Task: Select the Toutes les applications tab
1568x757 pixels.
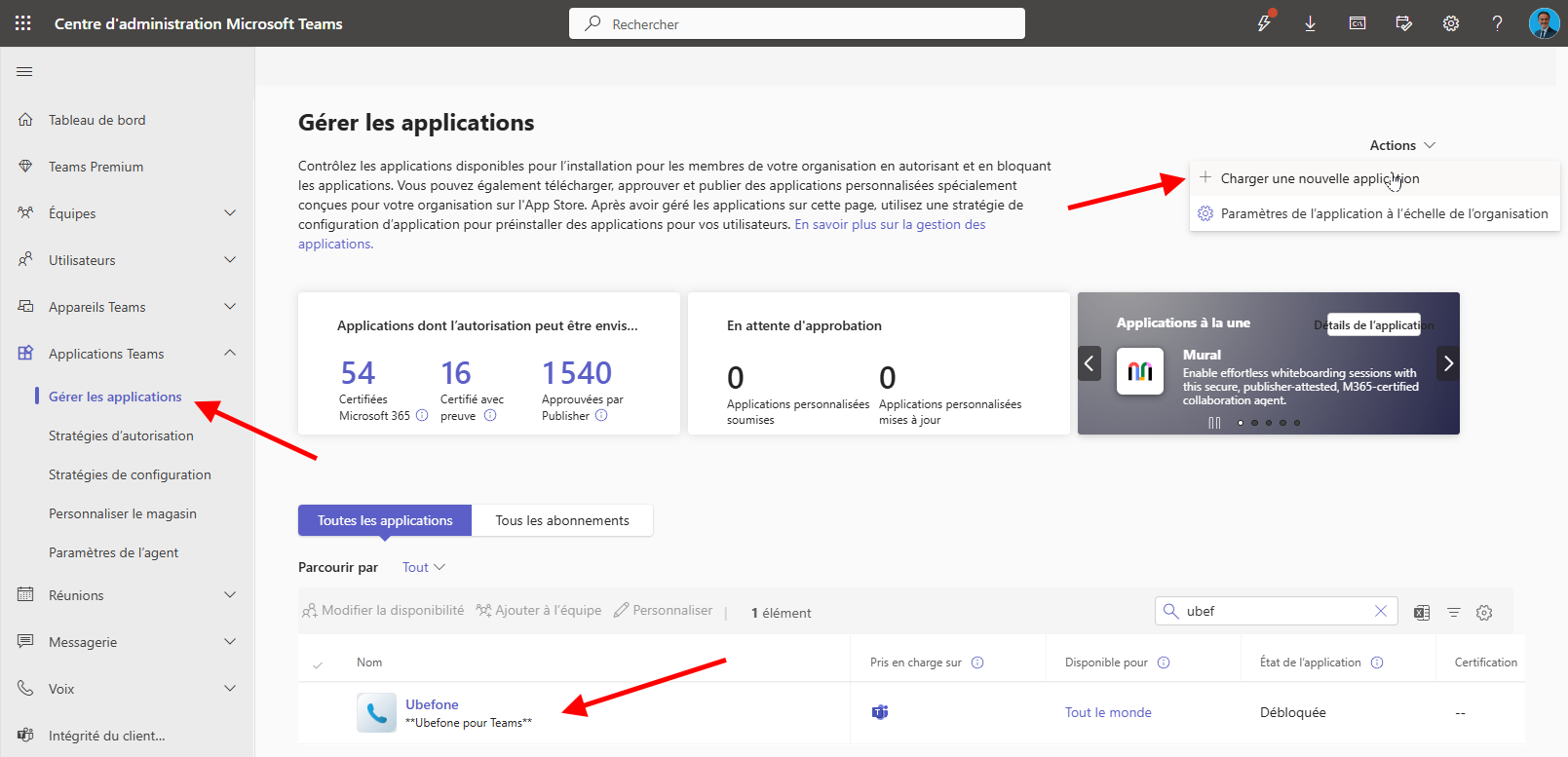Action: (x=385, y=520)
